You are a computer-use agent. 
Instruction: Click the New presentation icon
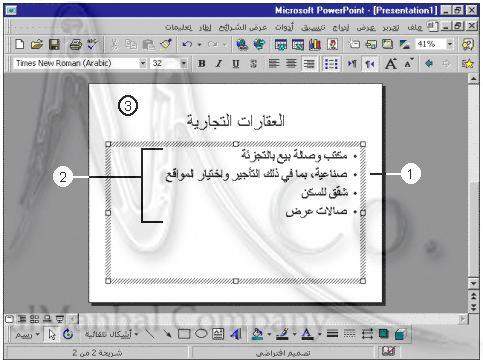pyautogui.click(x=20, y=44)
